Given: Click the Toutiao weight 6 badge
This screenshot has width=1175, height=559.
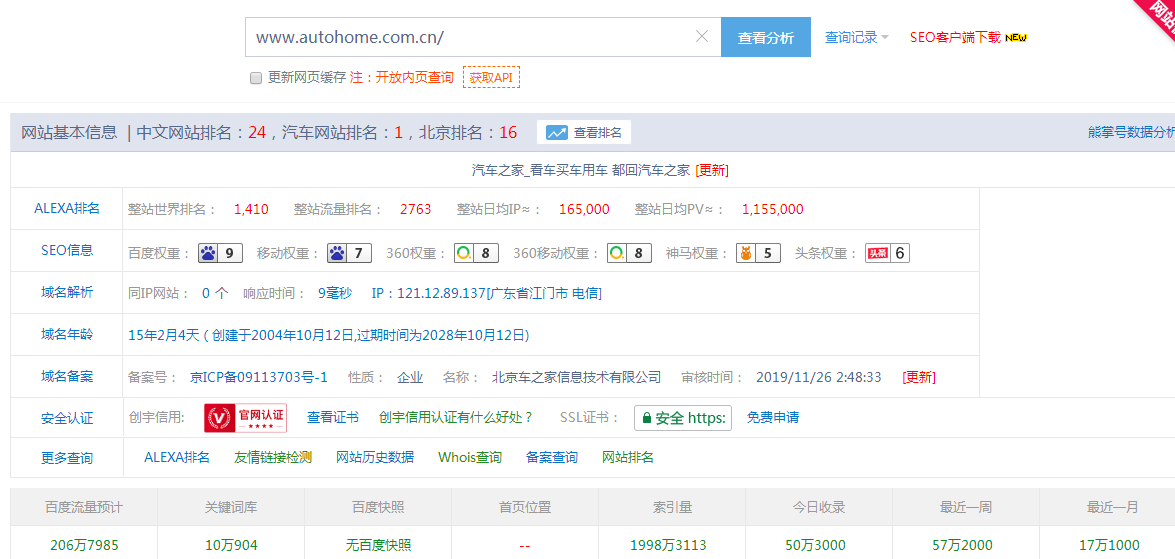Looking at the screenshot, I should tap(887, 253).
